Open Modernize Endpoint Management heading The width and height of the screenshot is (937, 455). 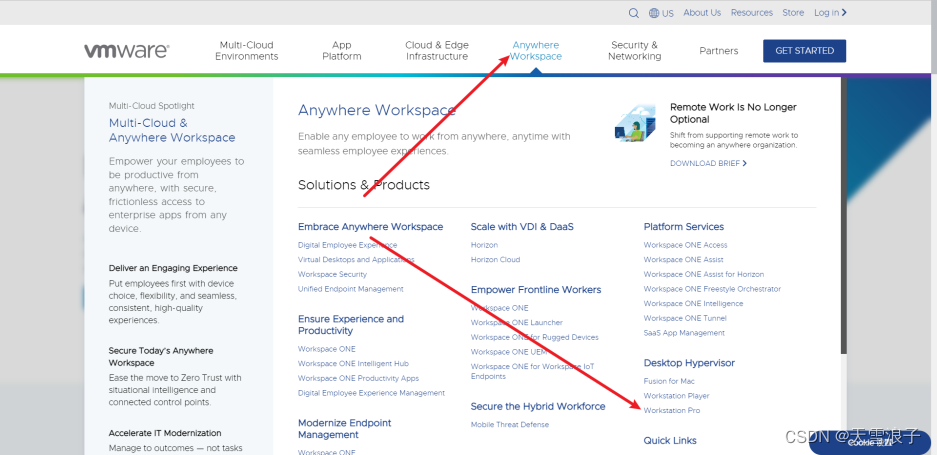click(345, 429)
